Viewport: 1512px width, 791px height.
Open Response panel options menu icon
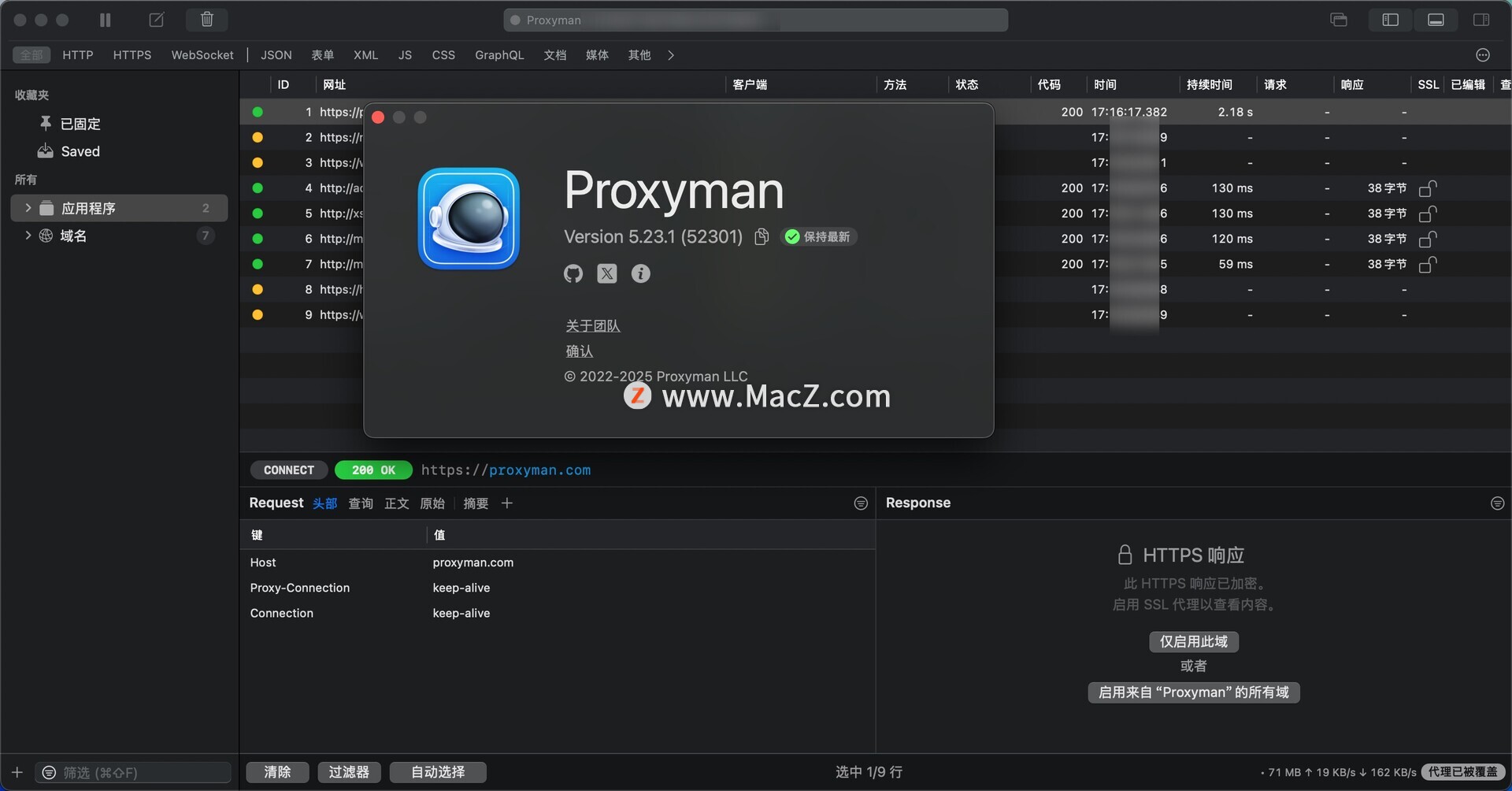click(x=1497, y=503)
